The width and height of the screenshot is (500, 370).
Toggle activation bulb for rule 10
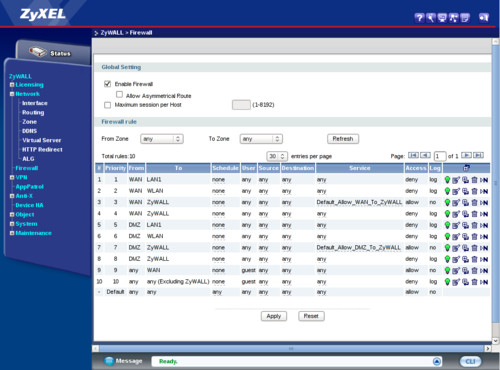[x=447, y=282]
